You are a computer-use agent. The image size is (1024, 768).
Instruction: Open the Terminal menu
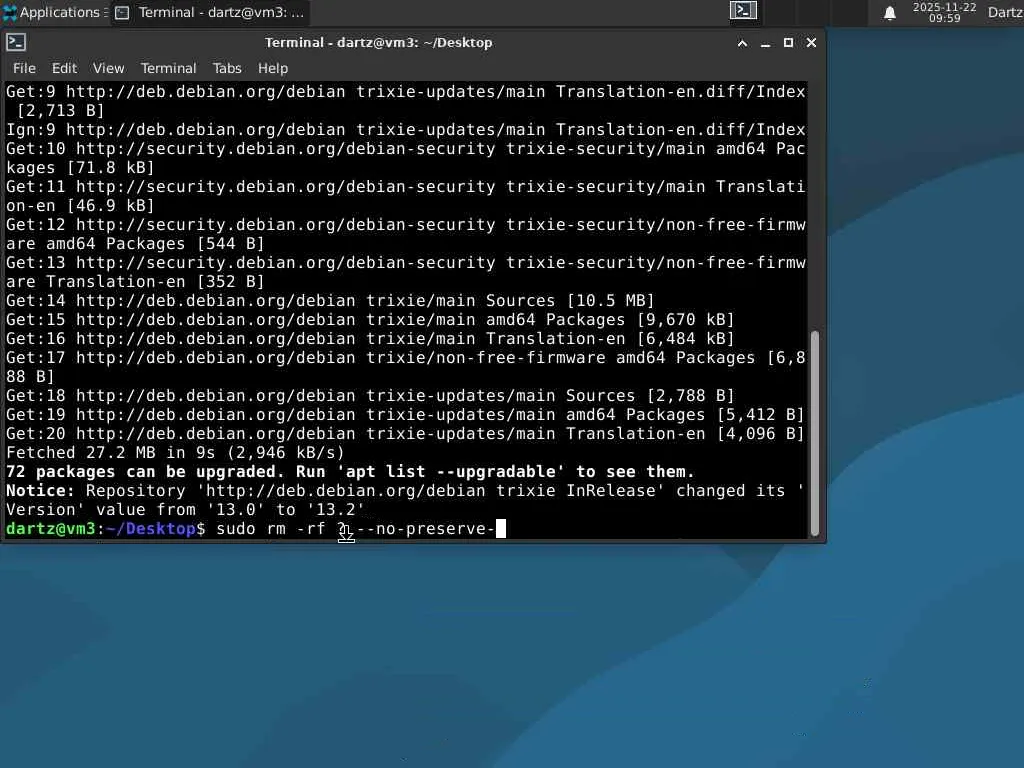click(x=168, y=68)
